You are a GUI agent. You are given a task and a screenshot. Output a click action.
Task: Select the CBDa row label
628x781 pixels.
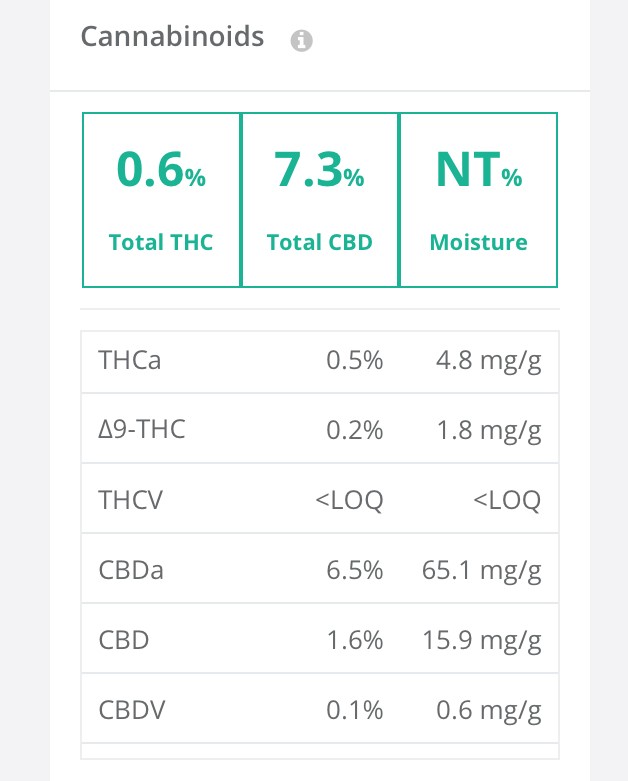click(x=131, y=570)
